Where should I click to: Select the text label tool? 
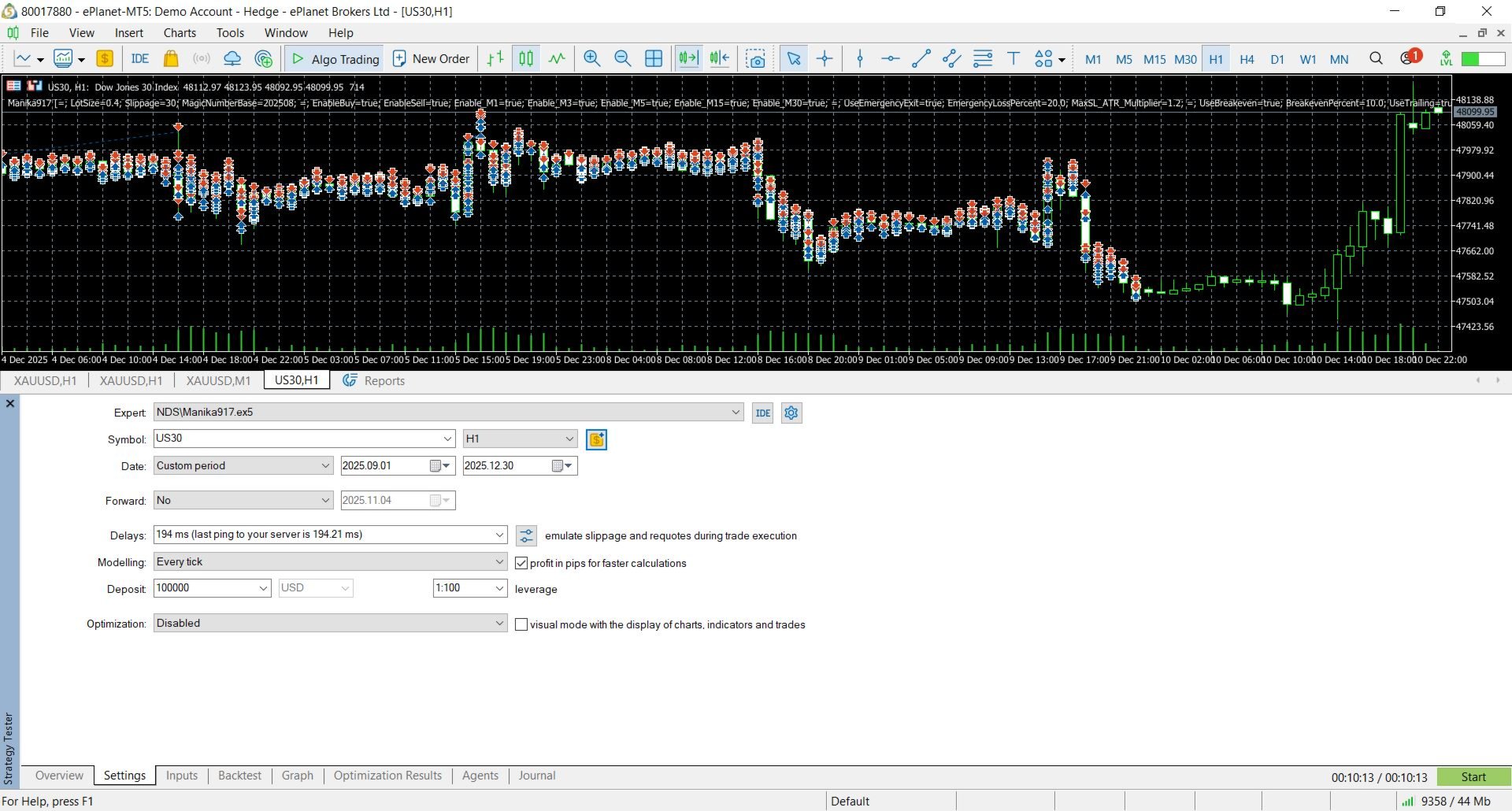tap(1014, 59)
